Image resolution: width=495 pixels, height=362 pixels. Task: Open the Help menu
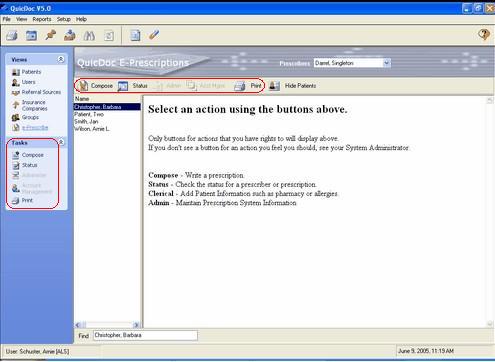[x=81, y=19]
